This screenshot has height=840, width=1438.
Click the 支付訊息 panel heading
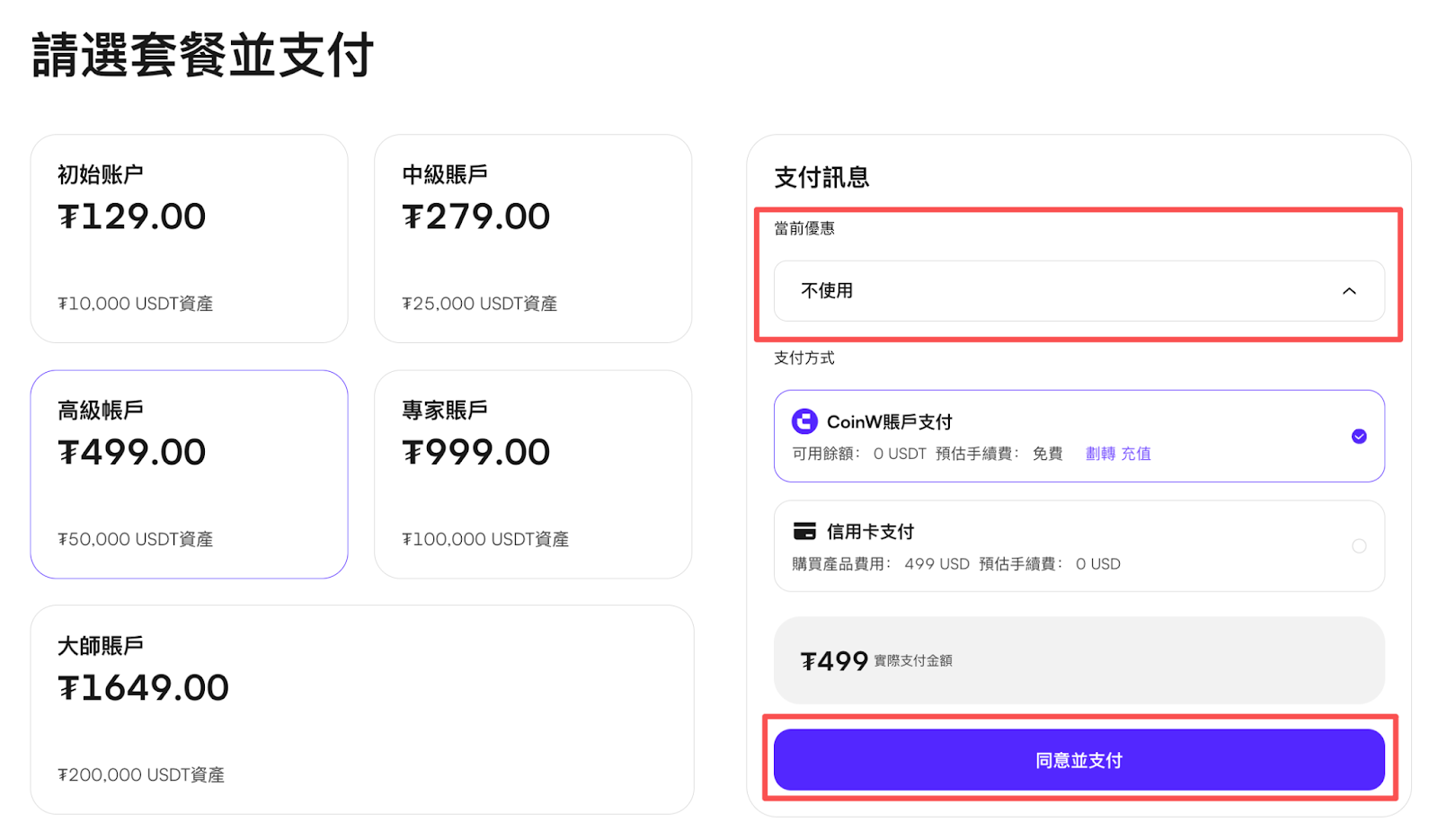pos(821,178)
